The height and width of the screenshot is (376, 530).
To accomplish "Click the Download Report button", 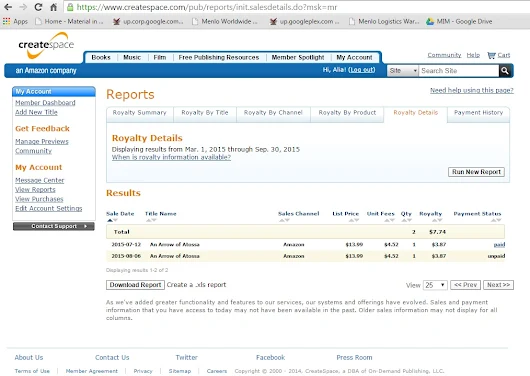I will [x=135, y=285].
